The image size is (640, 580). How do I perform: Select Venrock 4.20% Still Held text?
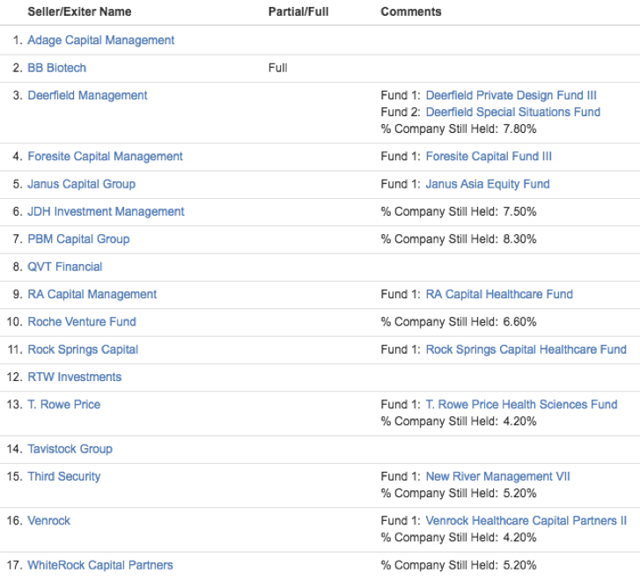458,538
